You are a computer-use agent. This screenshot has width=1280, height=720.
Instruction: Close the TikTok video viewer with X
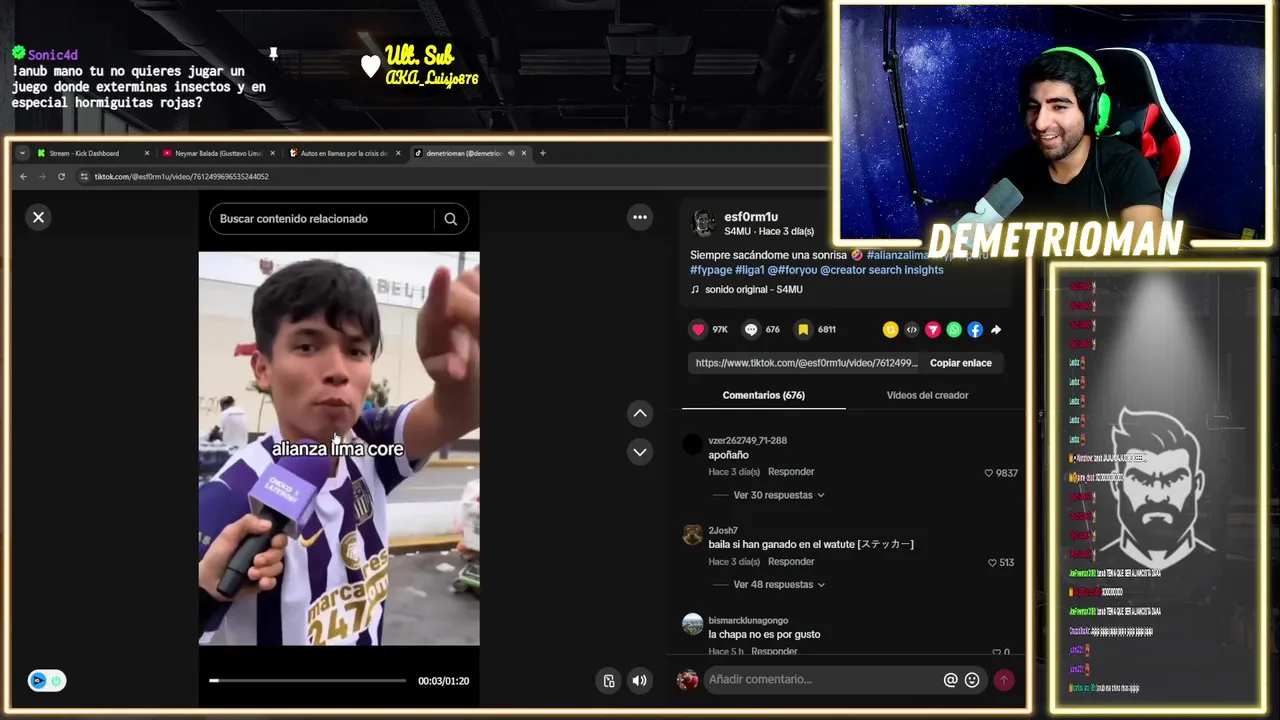(x=38, y=217)
